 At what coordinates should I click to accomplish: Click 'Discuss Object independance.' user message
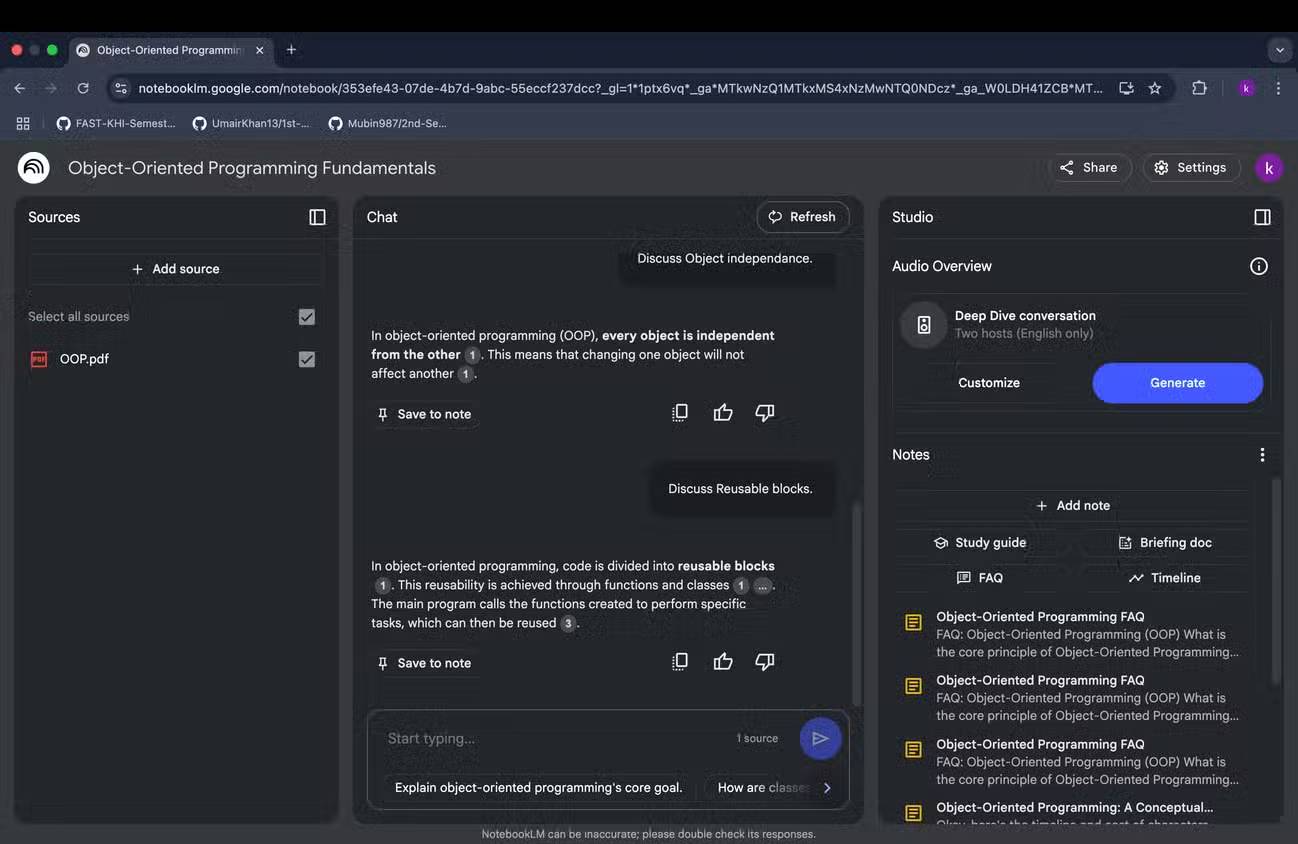pos(725,259)
